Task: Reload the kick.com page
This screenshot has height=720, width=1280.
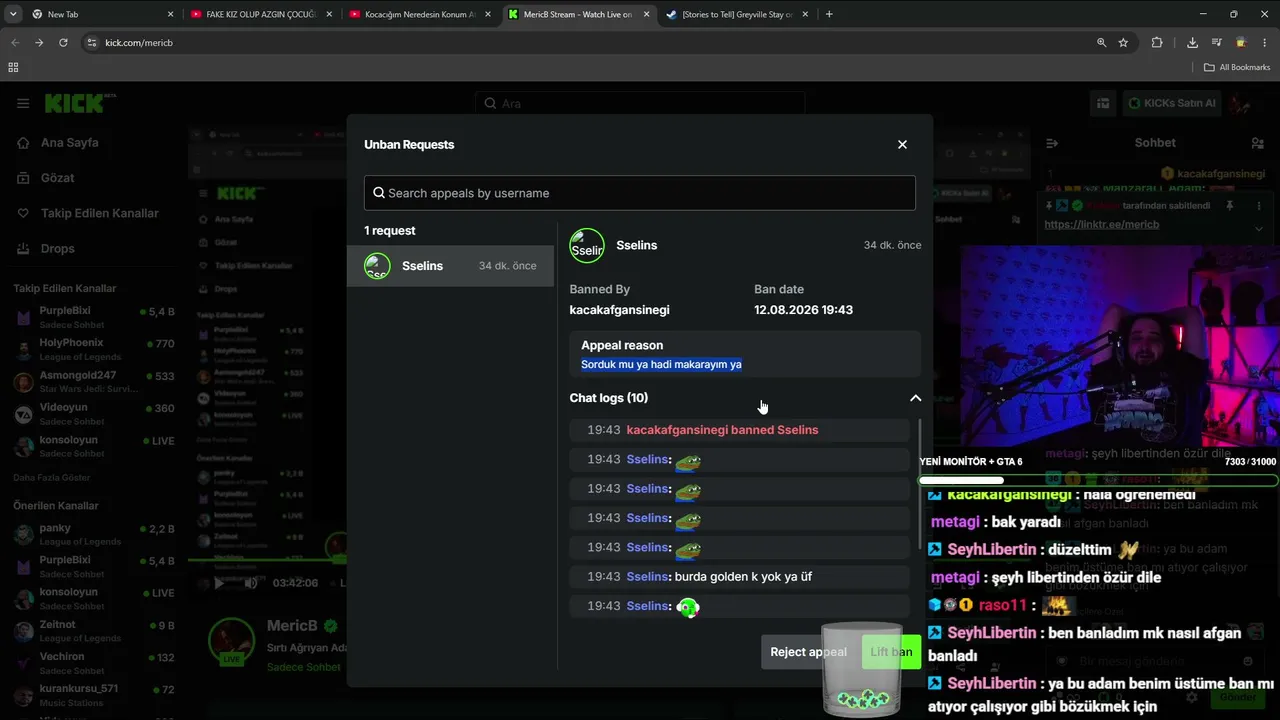Action: click(x=63, y=43)
